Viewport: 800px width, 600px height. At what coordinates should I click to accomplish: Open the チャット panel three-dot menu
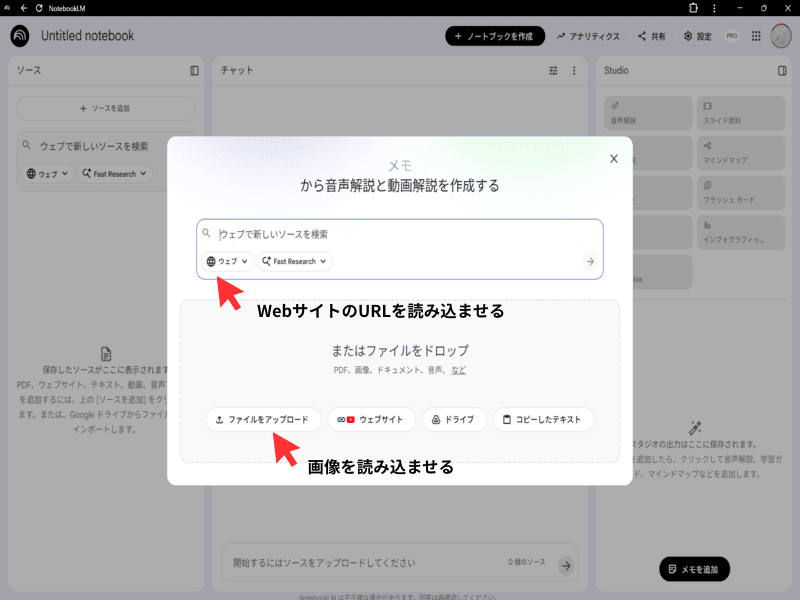point(574,70)
